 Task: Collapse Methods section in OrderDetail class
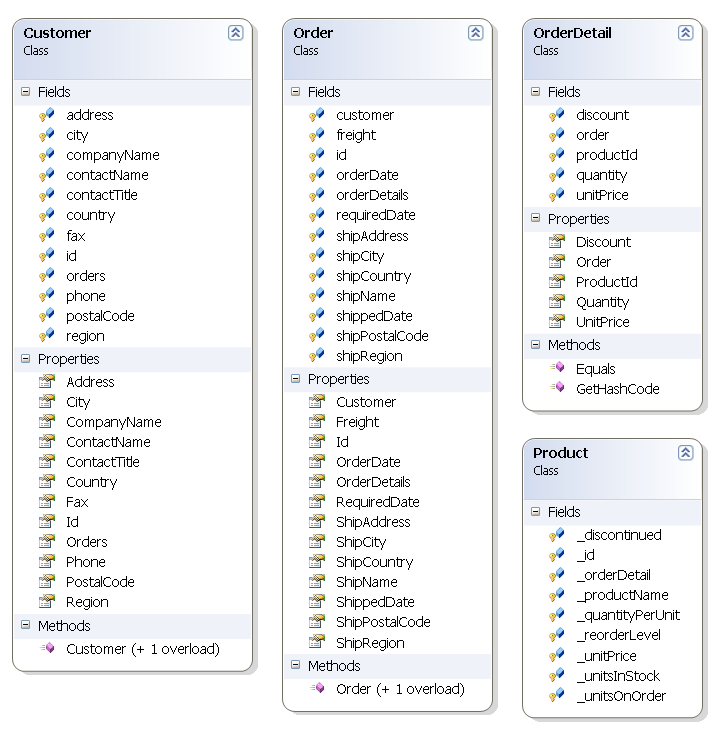coord(535,345)
